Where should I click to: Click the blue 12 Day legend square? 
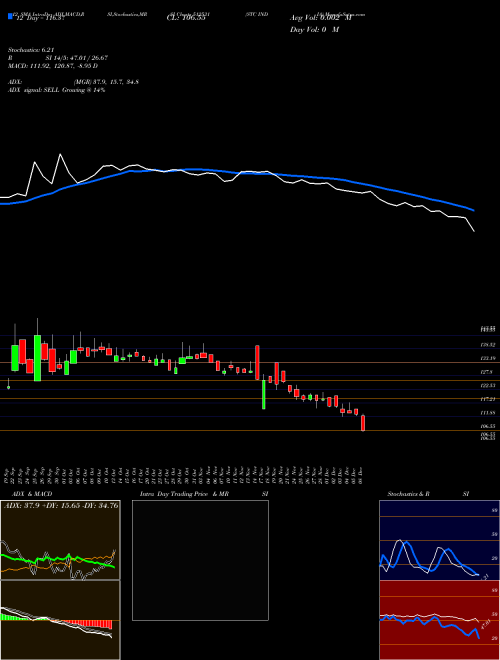[x=11, y=16]
